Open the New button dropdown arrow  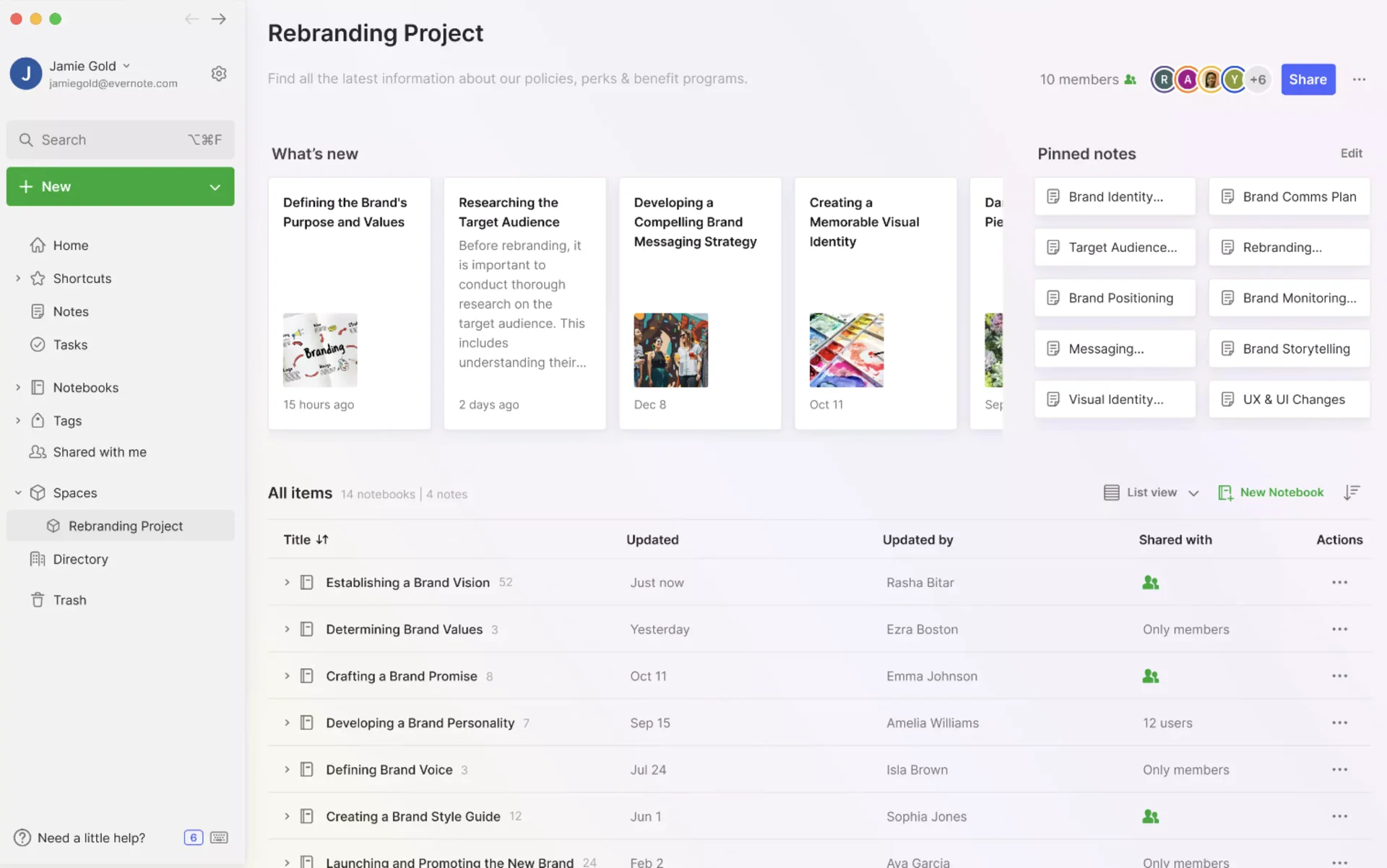click(x=215, y=186)
